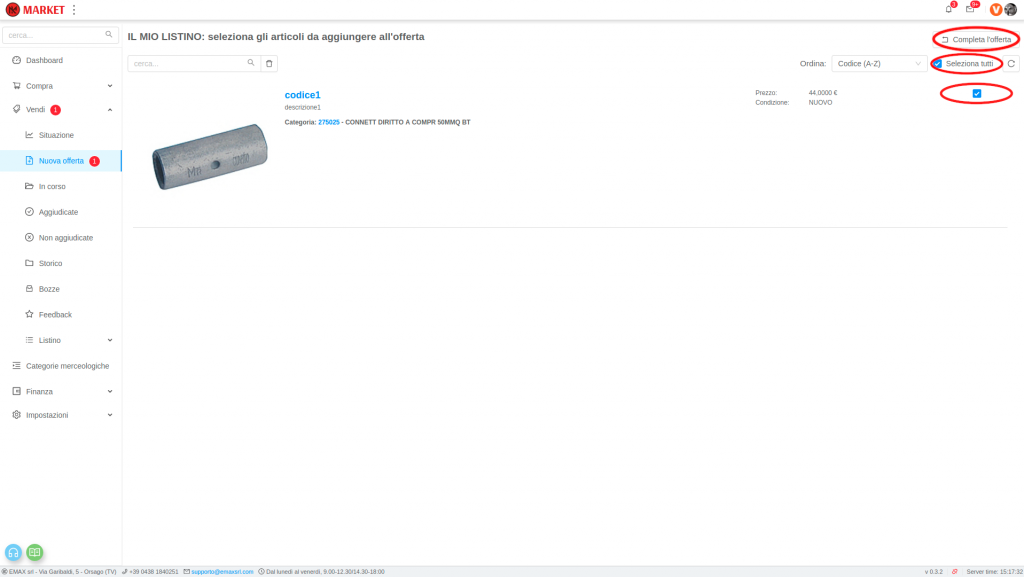1024x577 pixels.
Task: Go to Aggiudicate in the sidebar
Action: (x=58, y=212)
